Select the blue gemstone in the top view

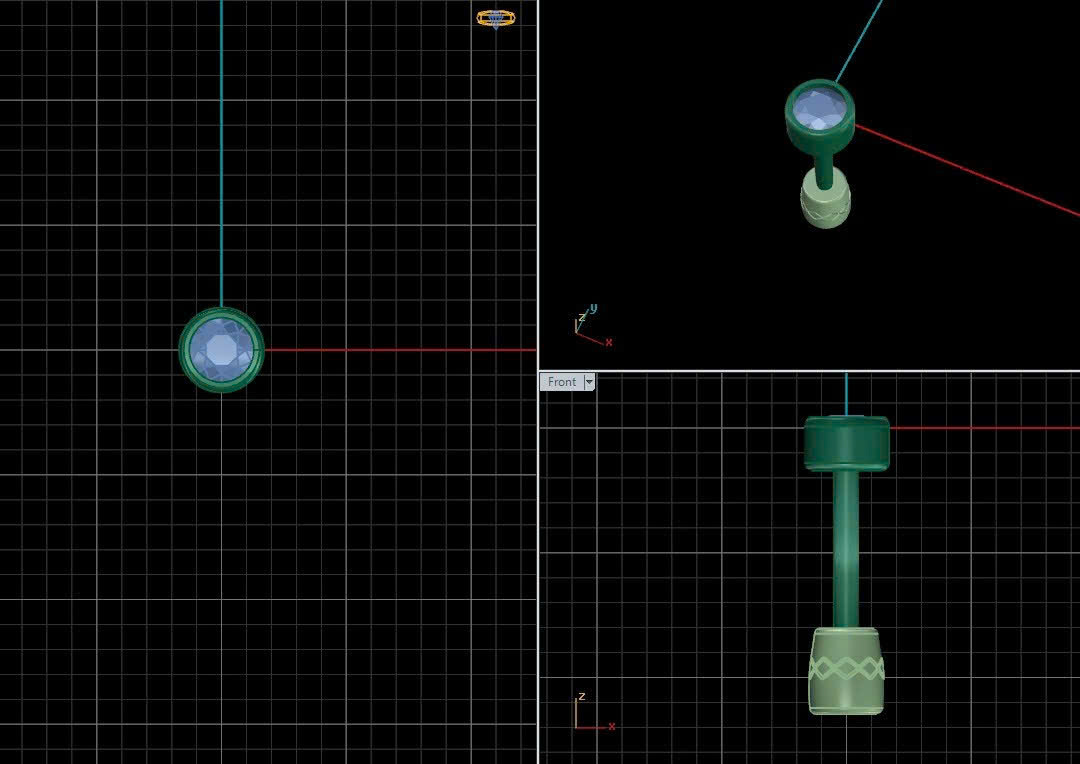pos(221,349)
